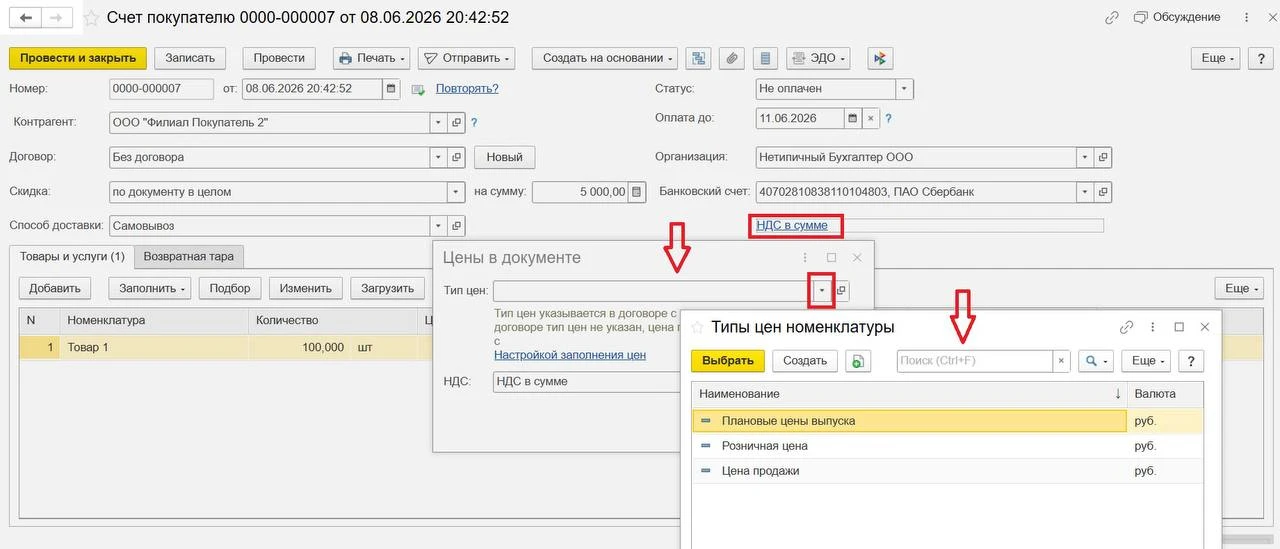Open the help question mark button in main toolbar
1280x549 pixels.
point(1260,59)
